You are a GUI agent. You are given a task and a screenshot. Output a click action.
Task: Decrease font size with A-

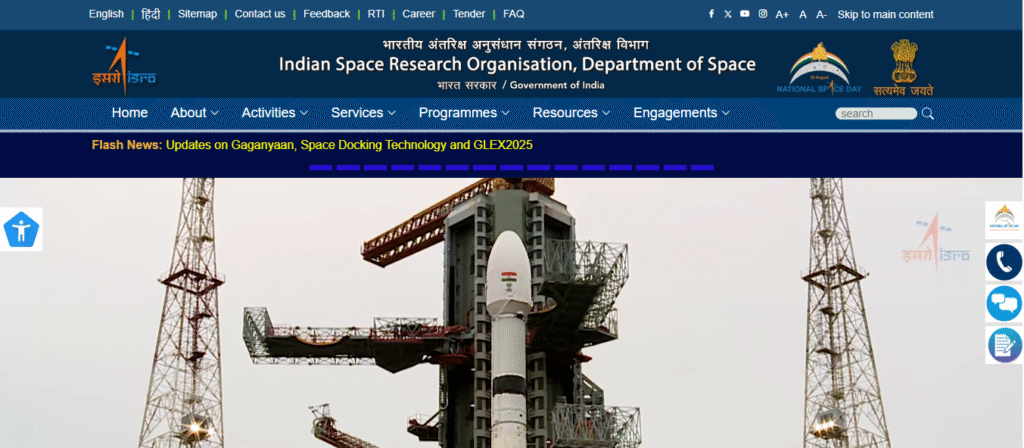point(821,14)
